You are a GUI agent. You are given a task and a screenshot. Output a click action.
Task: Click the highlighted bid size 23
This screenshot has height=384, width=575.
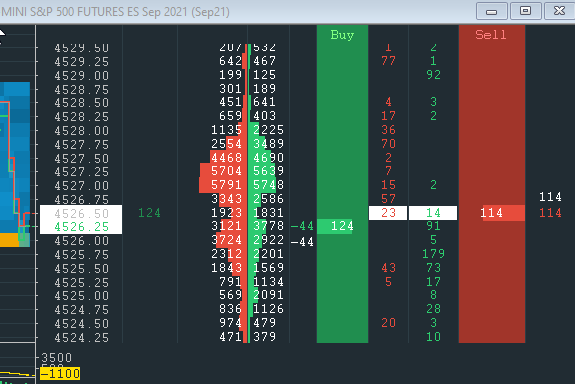tap(388, 213)
